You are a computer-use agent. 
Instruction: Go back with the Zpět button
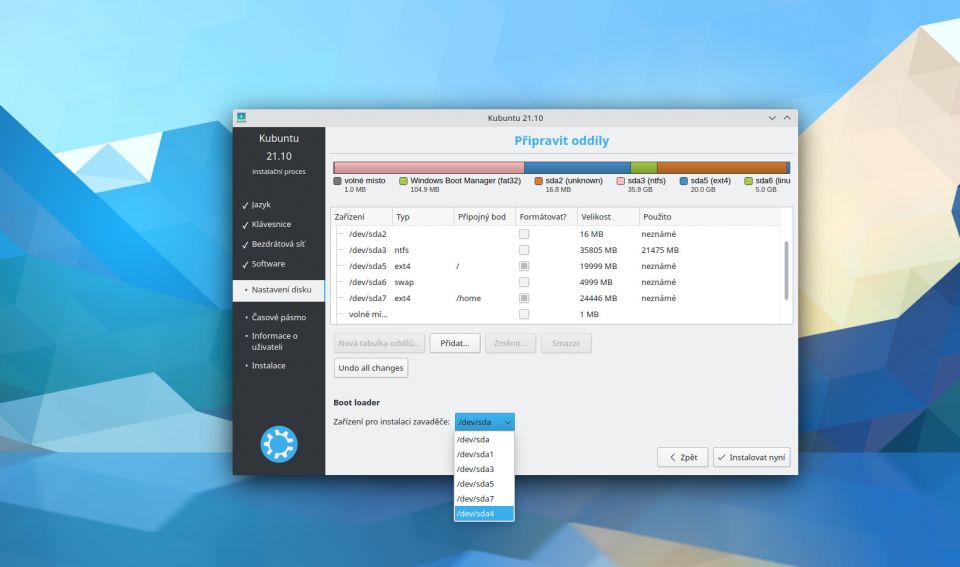click(683, 457)
